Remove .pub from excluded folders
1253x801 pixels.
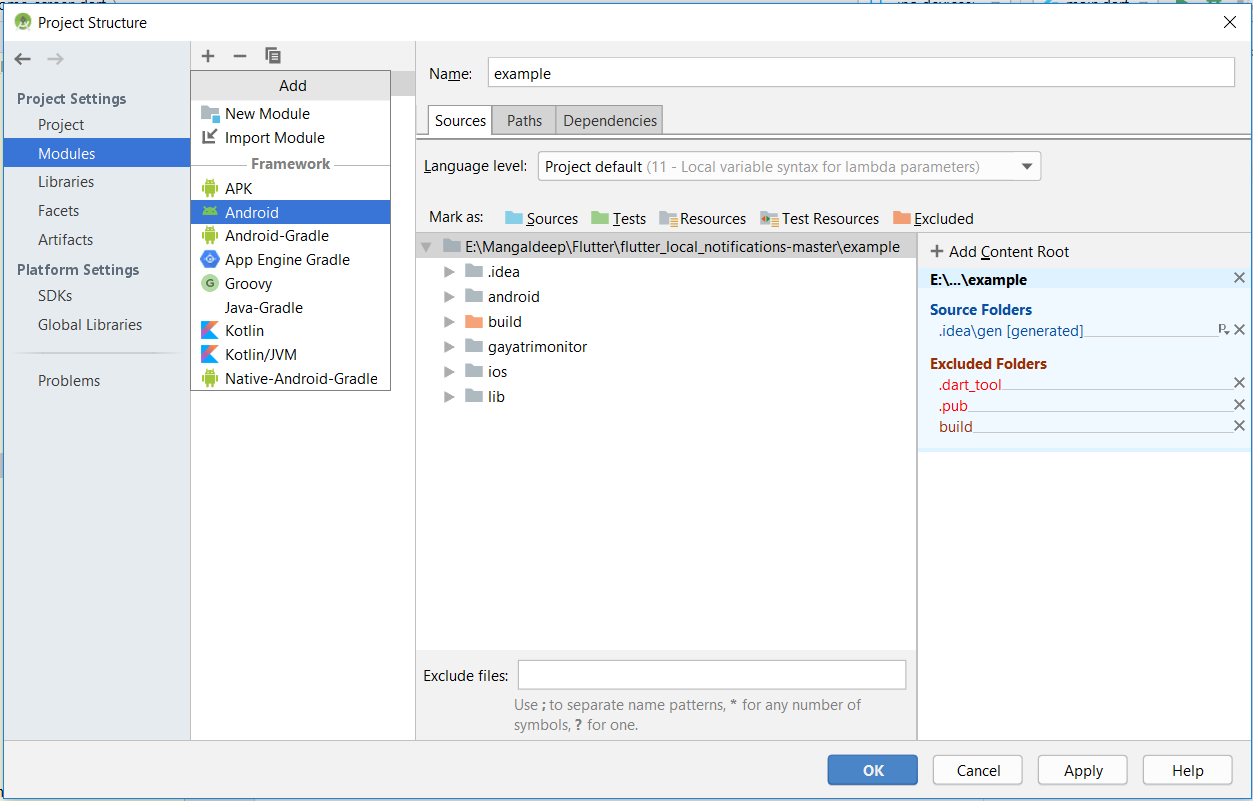[1239, 405]
